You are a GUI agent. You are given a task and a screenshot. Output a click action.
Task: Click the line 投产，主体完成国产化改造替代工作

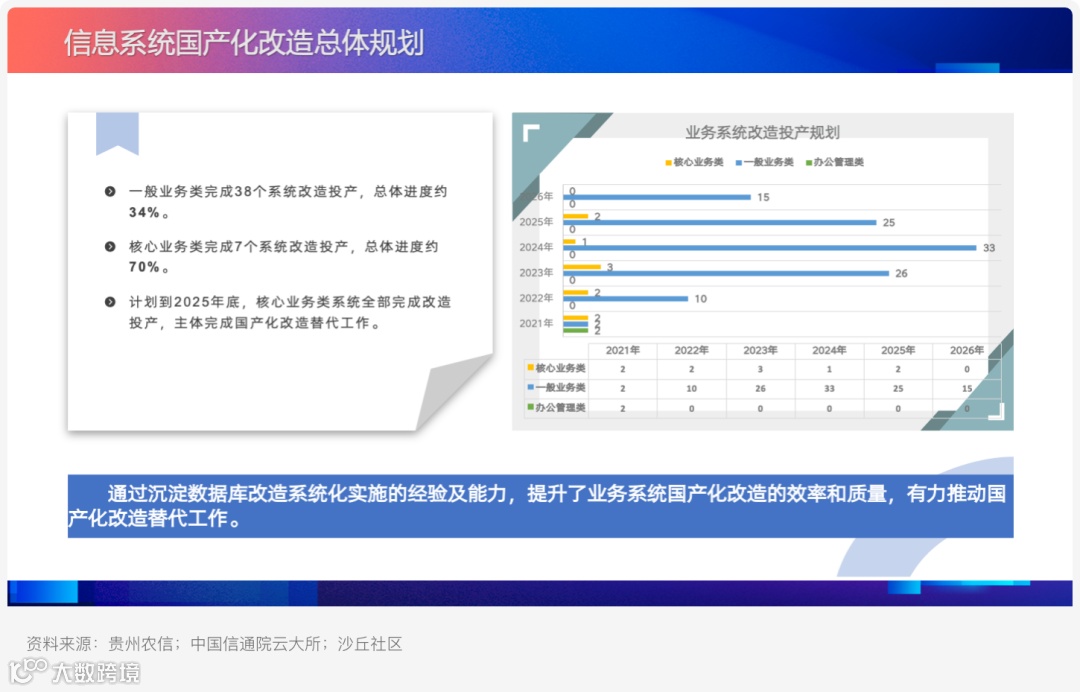pyautogui.click(x=255, y=323)
